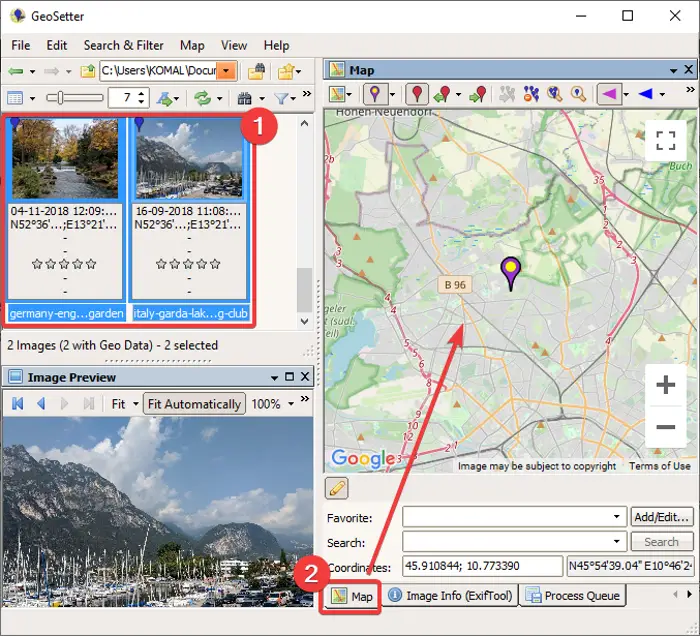Image resolution: width=700 pixels, height=636 pixels.
Task: Show more map toolbar items
Action: [690, 90]
